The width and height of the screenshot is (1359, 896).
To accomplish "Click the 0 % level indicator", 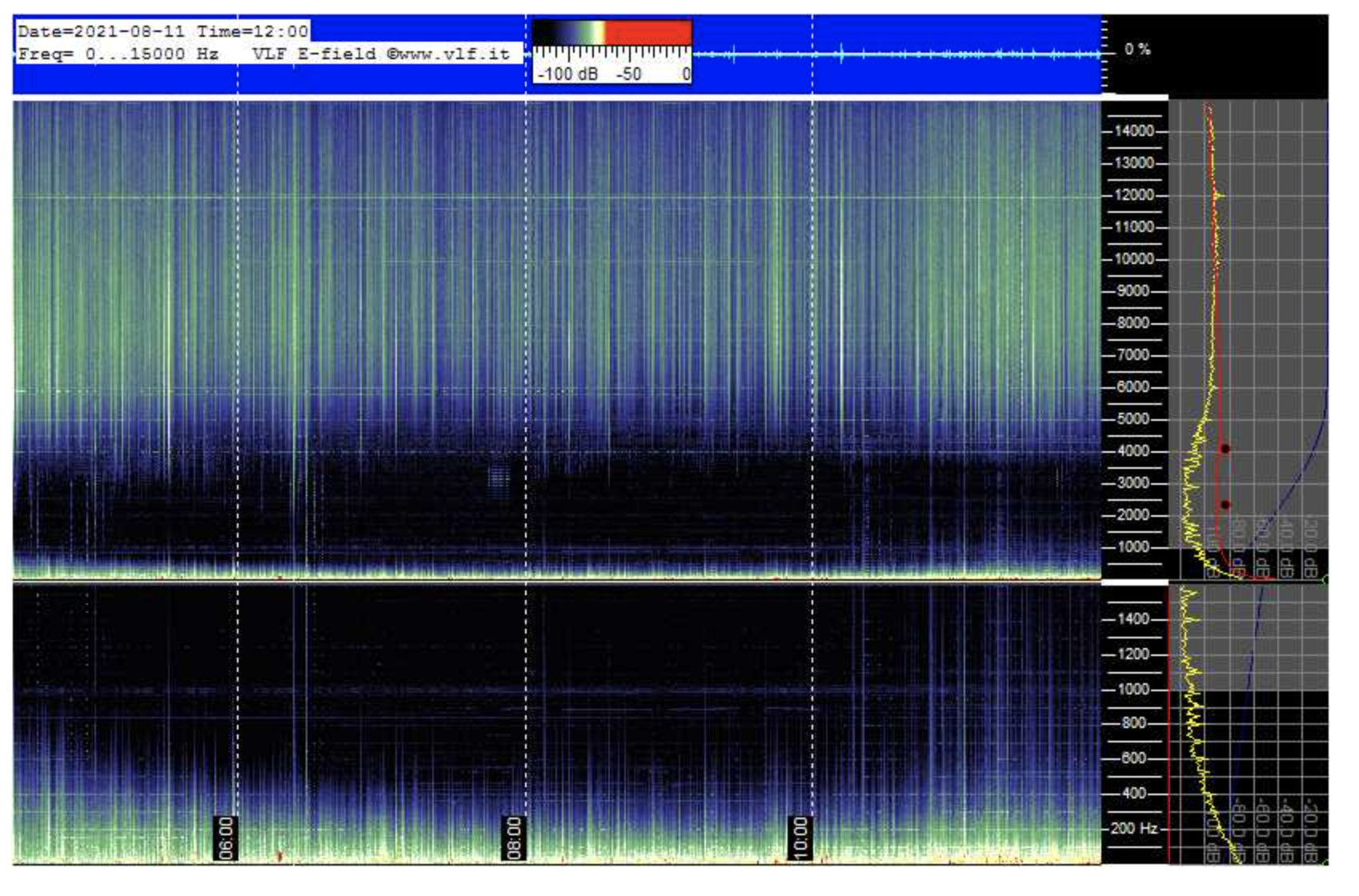I will pyautogui.click(x=1137, y=49).
